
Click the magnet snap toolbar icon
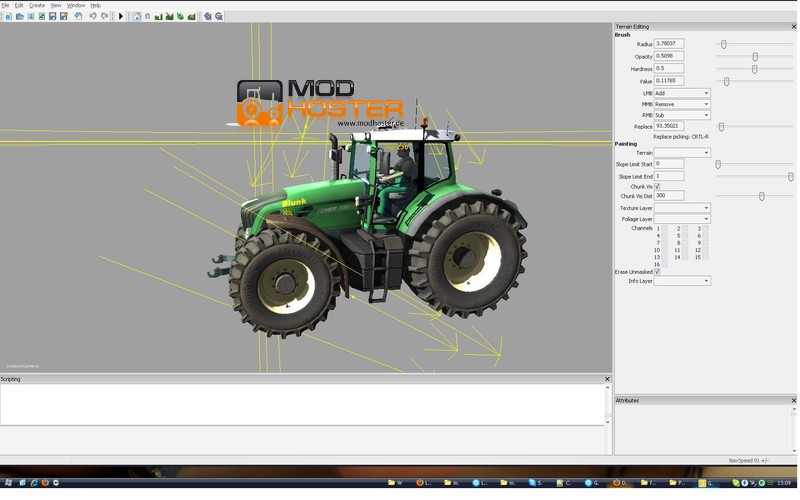(147, 16)
